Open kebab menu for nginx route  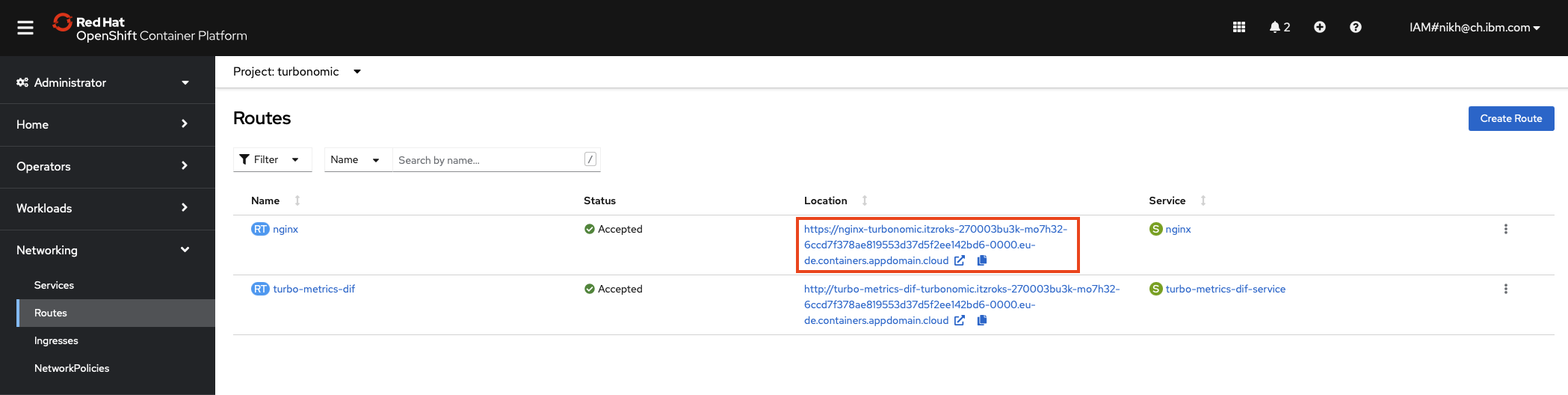click(x=1505, y=229)
